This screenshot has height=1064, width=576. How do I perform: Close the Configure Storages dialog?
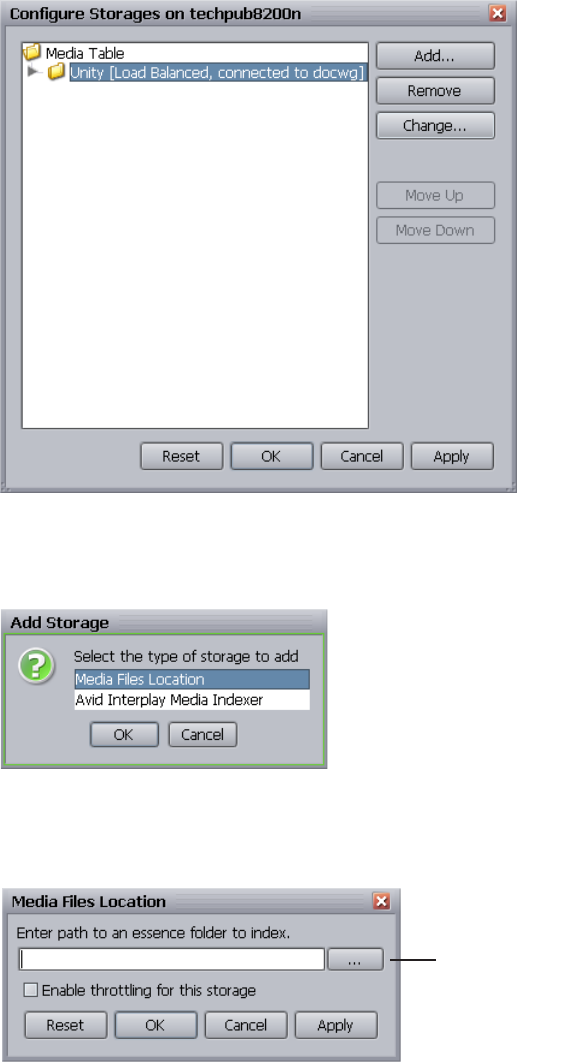click(x=498, y=13)
